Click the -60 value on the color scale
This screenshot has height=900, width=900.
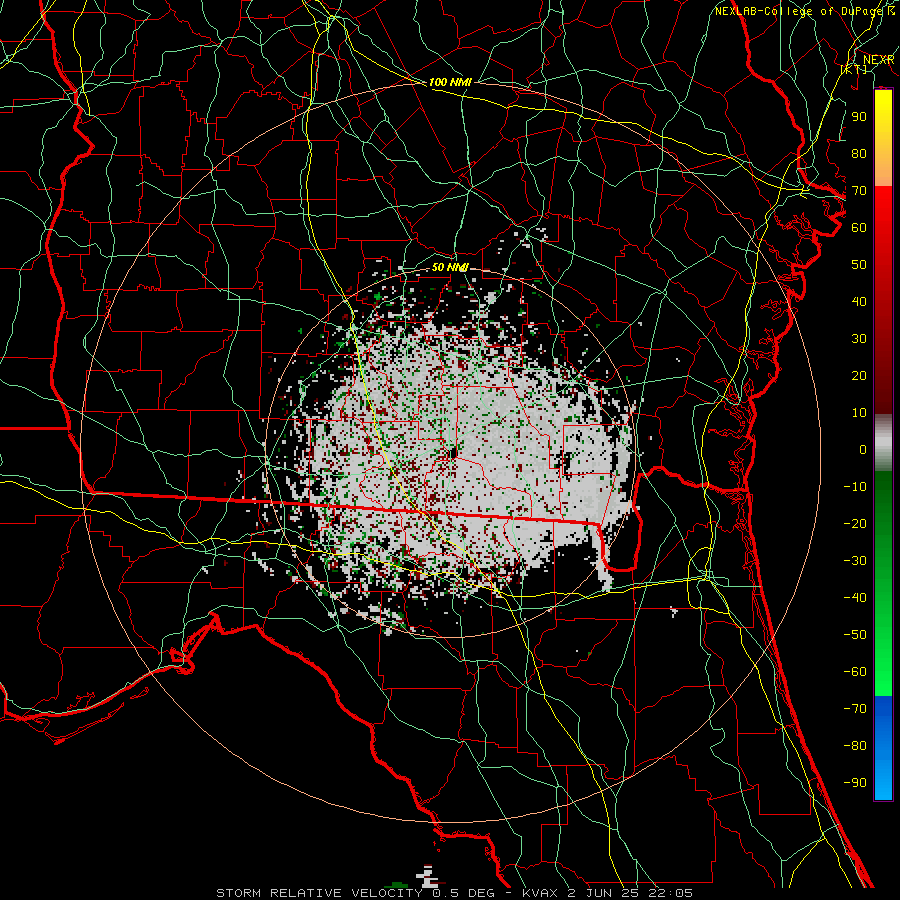coord(855,672)
